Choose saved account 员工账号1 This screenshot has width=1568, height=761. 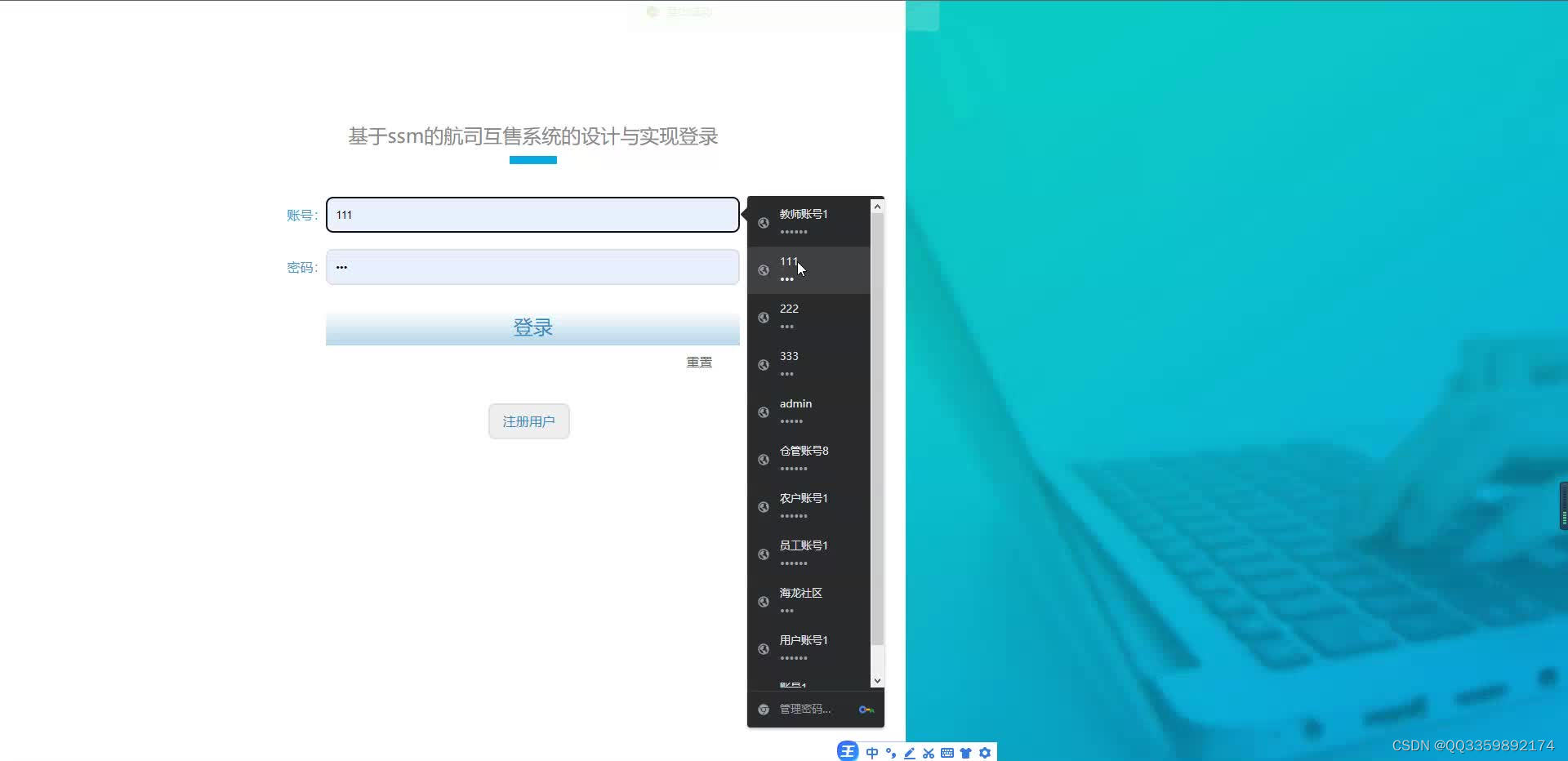(808, 554)
